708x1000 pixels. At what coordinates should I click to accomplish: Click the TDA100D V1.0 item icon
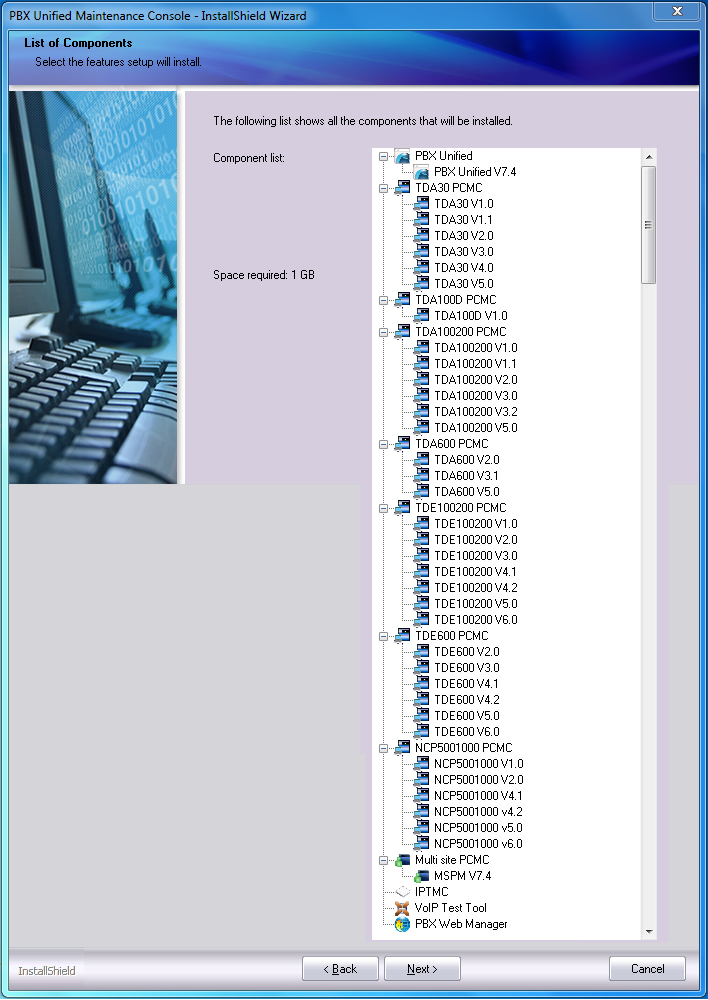[x=421, y=315]
